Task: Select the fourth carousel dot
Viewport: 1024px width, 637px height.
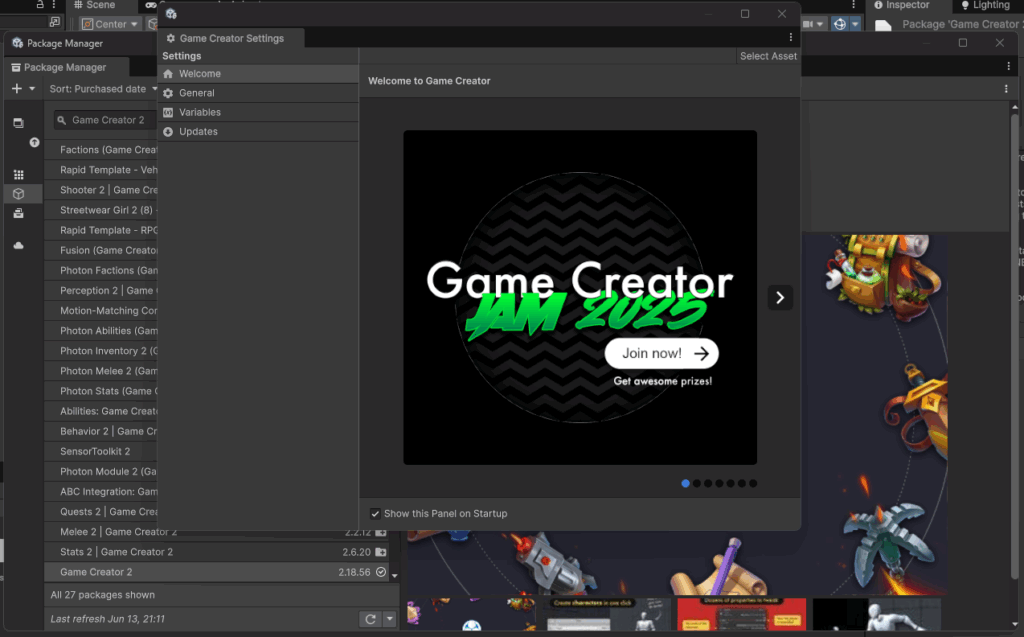Action: [x=719, y=483]
